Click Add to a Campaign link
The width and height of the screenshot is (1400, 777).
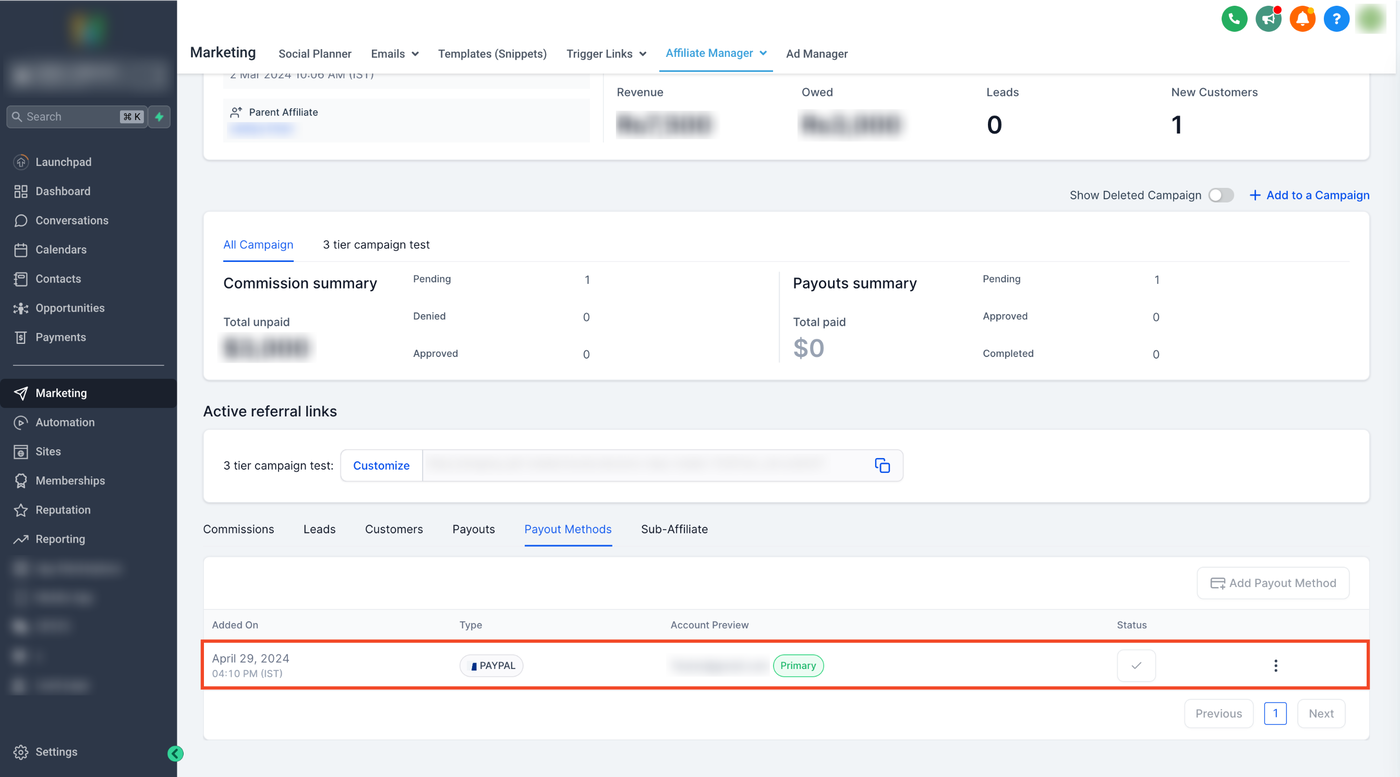[1309, 195]
